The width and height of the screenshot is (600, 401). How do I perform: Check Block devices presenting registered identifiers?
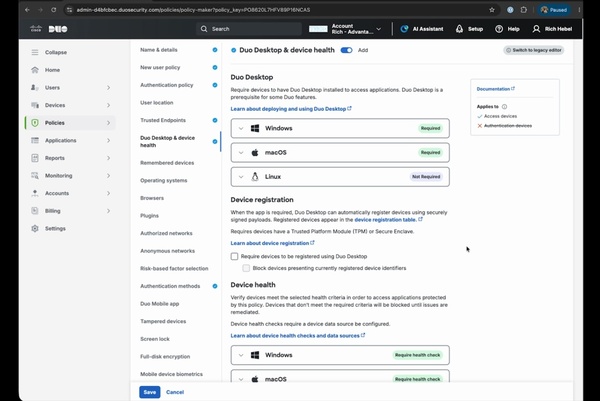tap(246, 268)
